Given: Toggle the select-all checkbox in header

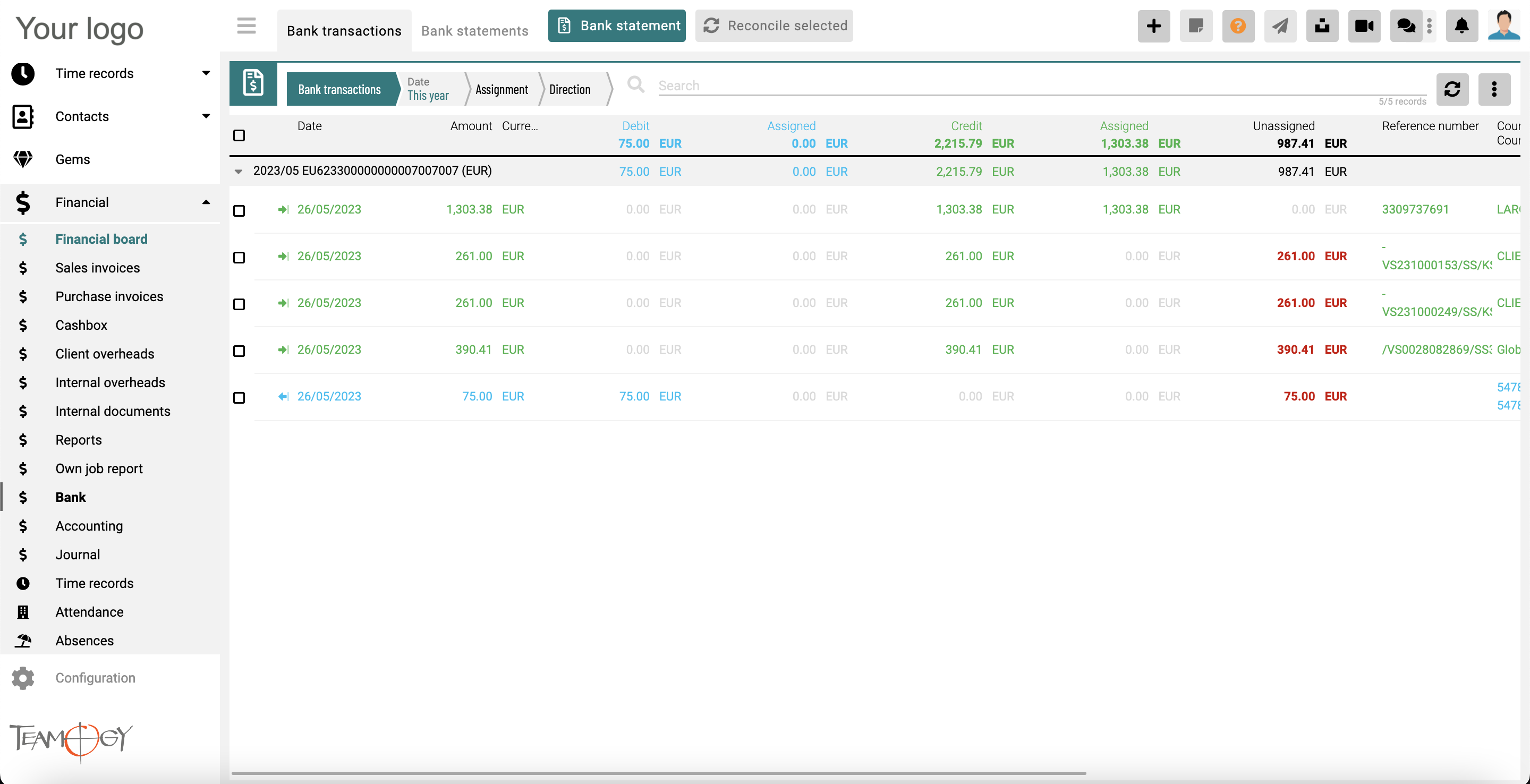Looking at the screenshot, I should 239,135.
